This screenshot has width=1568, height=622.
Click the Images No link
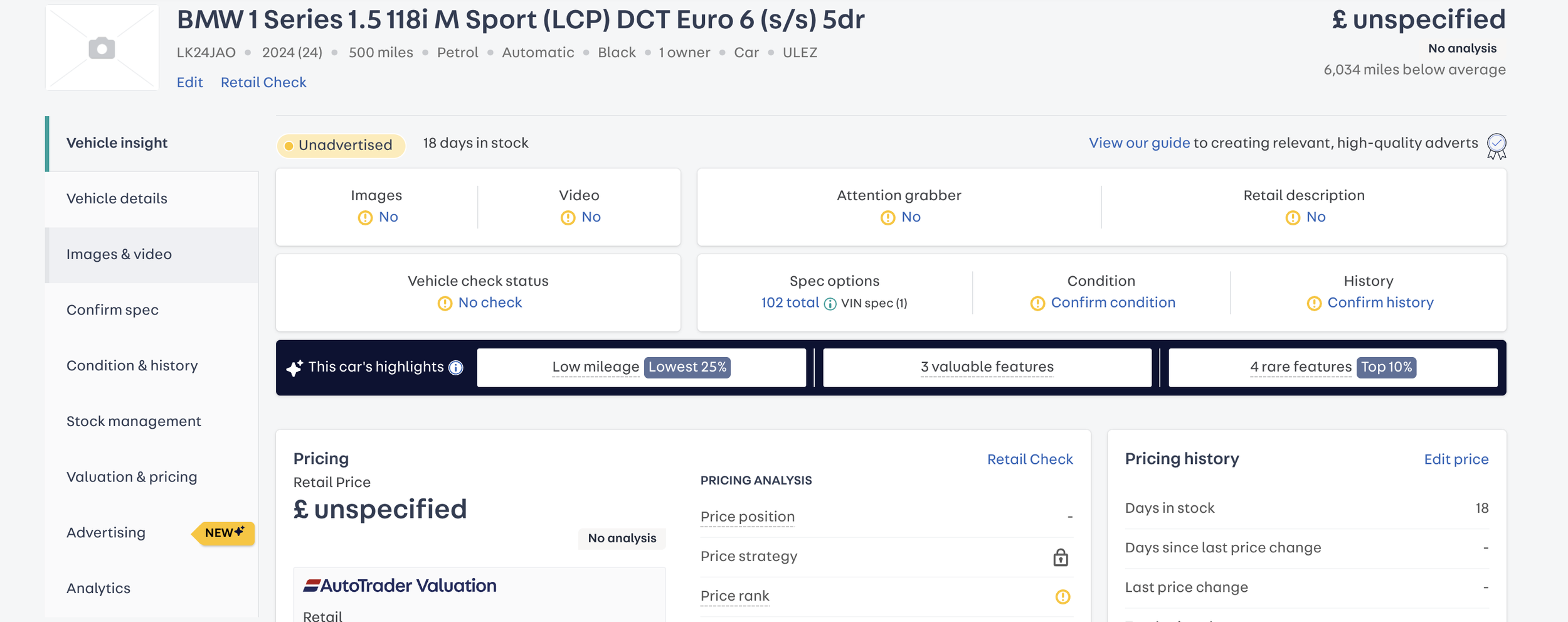pos(388,217)
